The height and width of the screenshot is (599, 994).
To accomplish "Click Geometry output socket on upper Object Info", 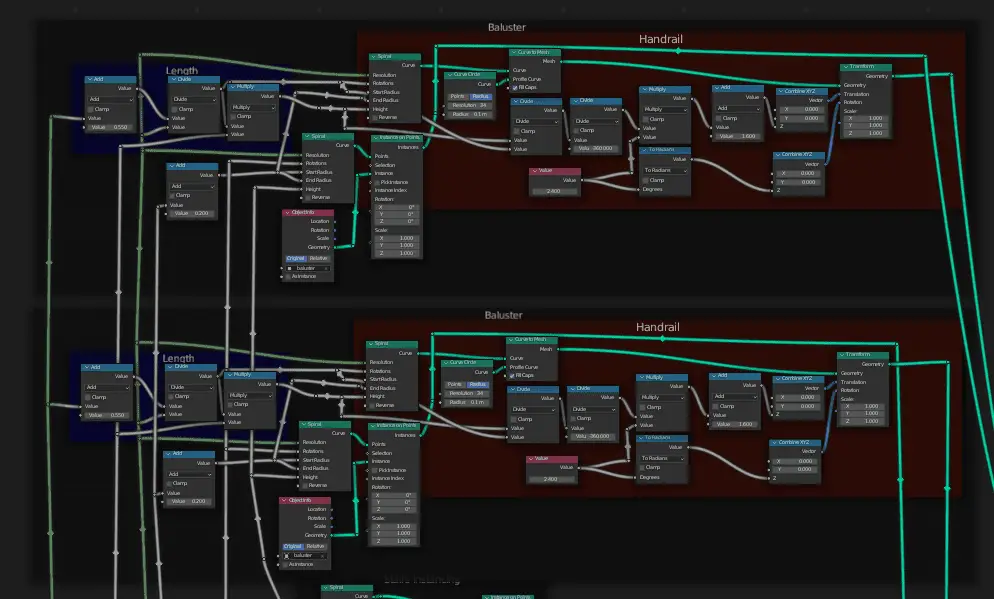I will pyautogui.click(x=335, y=247).
